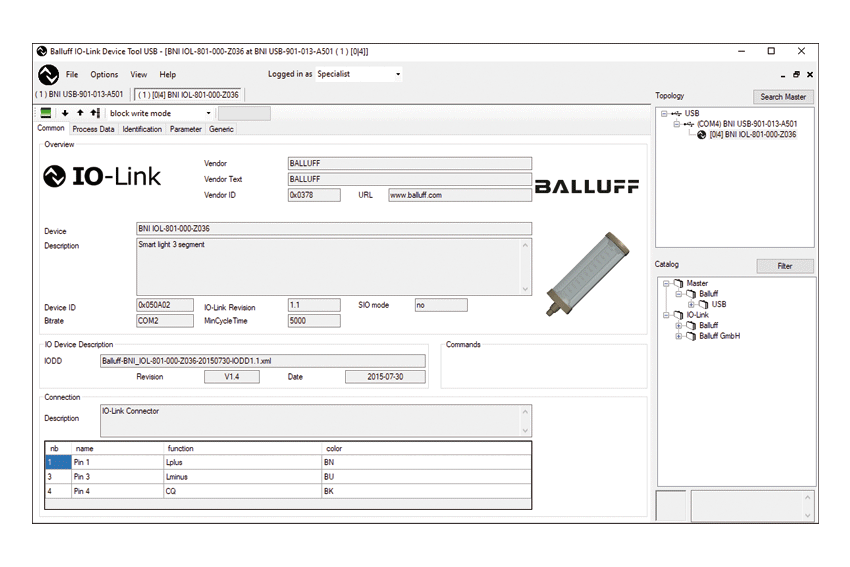Screen dimensions: 850x567
Task: Click the Master folder icon in Catalog
Action: [x=678, y=283]
